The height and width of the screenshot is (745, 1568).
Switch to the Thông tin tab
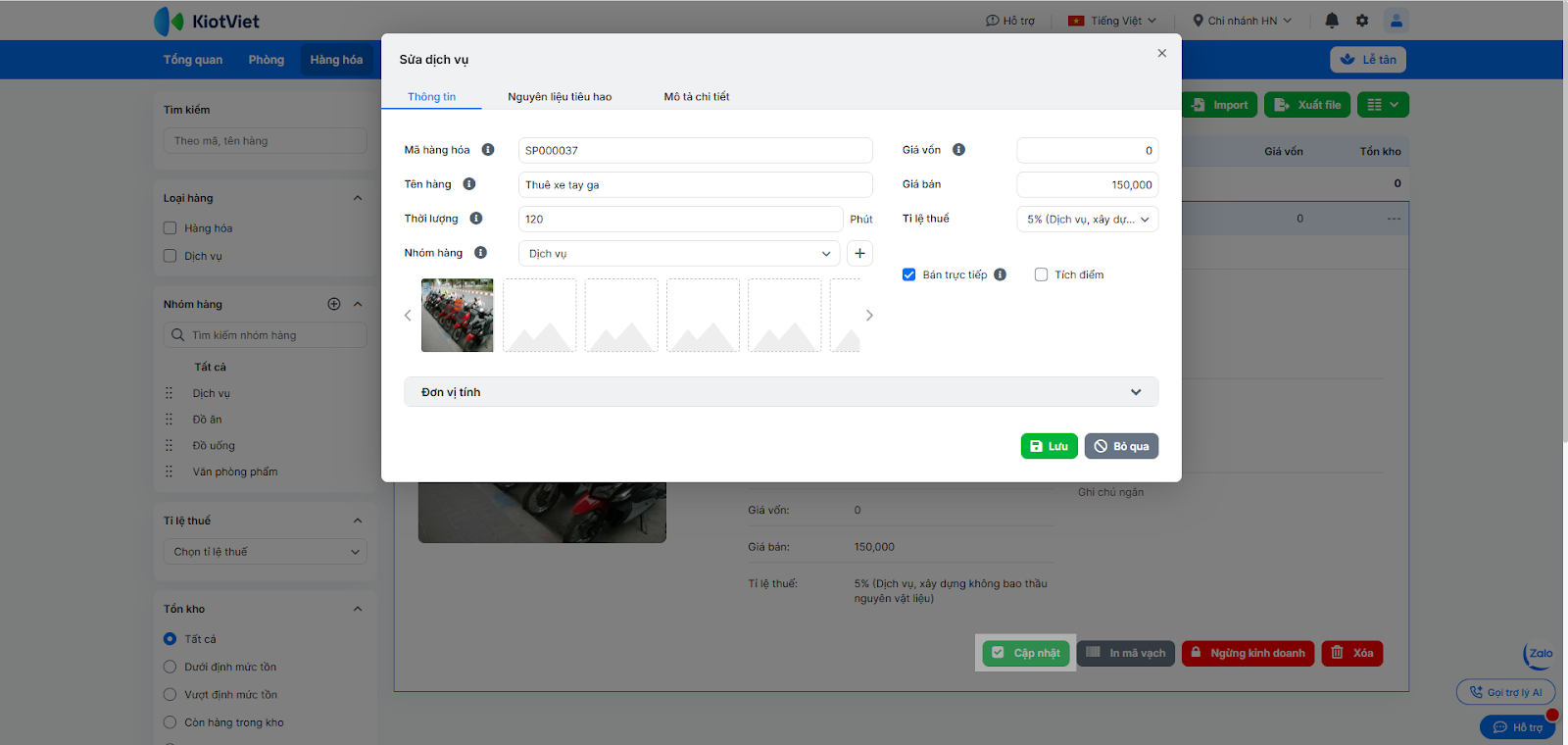pos(432,97)
